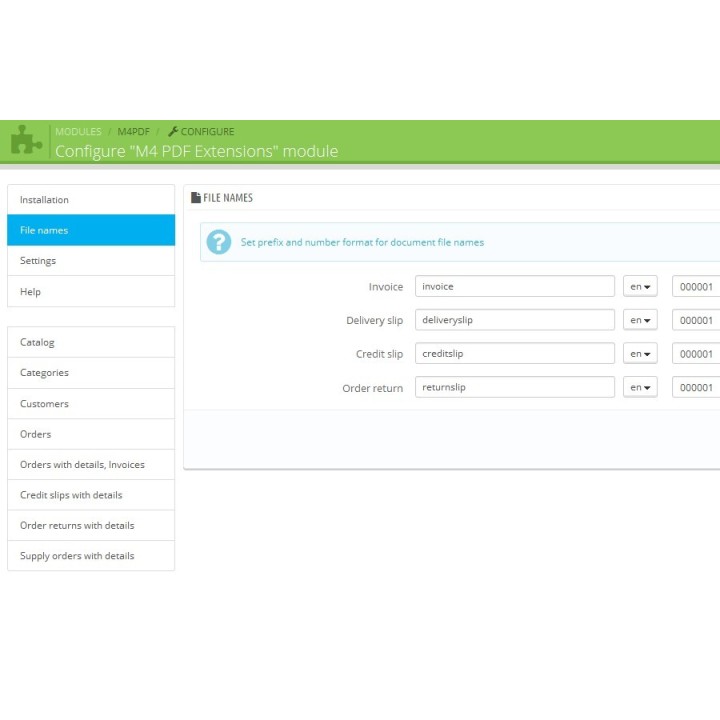Expand the Delivery slip language dropdown
Viewport: 720px width, 720px height.
(640, 320)
